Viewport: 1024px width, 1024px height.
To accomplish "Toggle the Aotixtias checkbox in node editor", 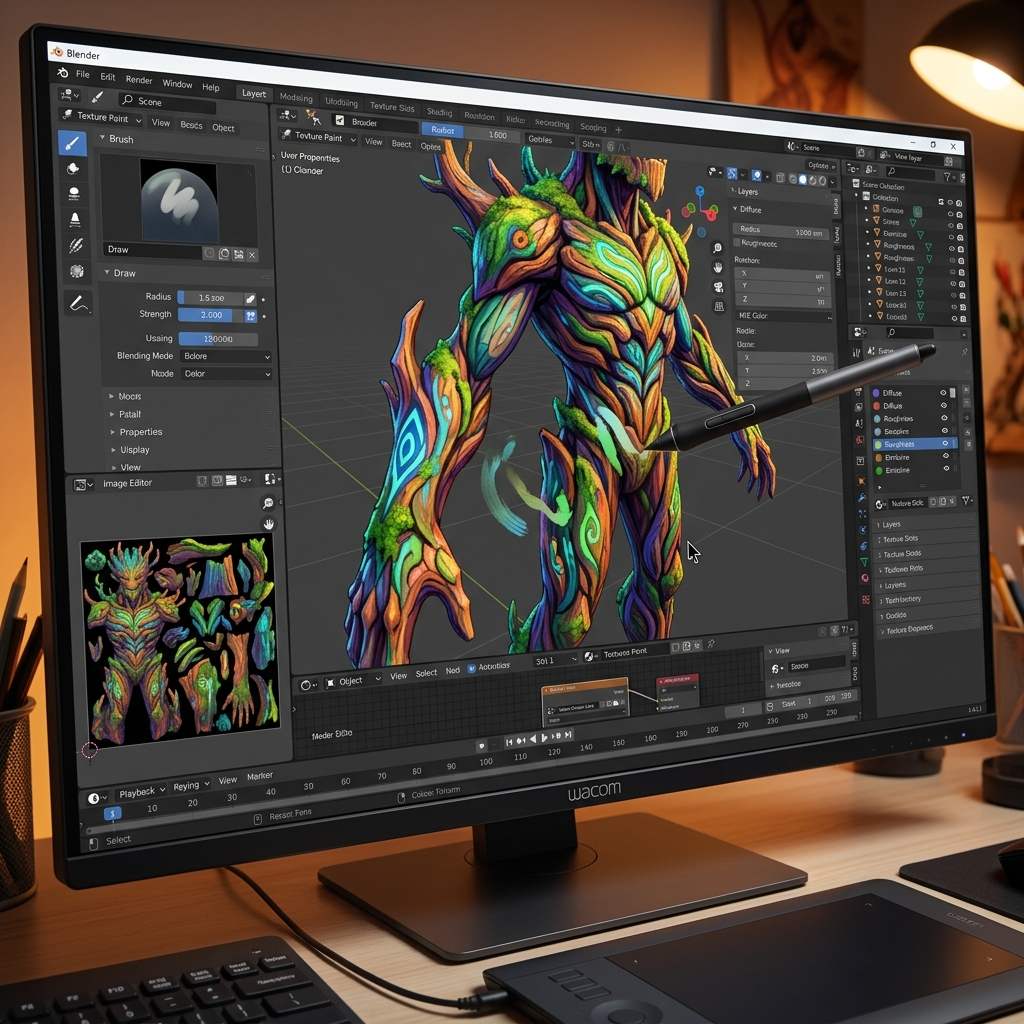I will [x=472, y=669].
